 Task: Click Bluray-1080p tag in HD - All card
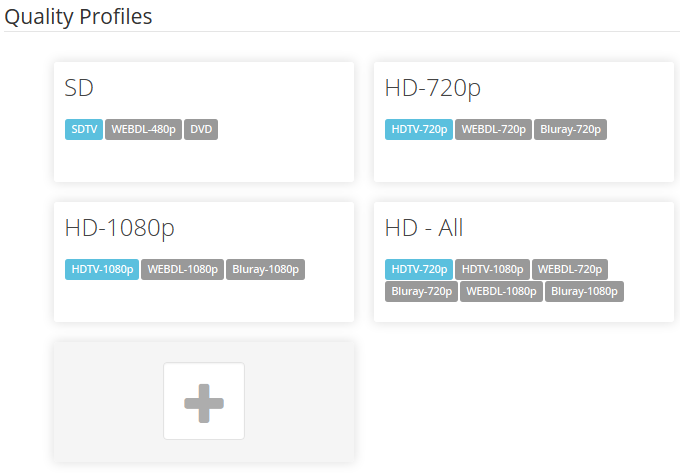[584, 291]
